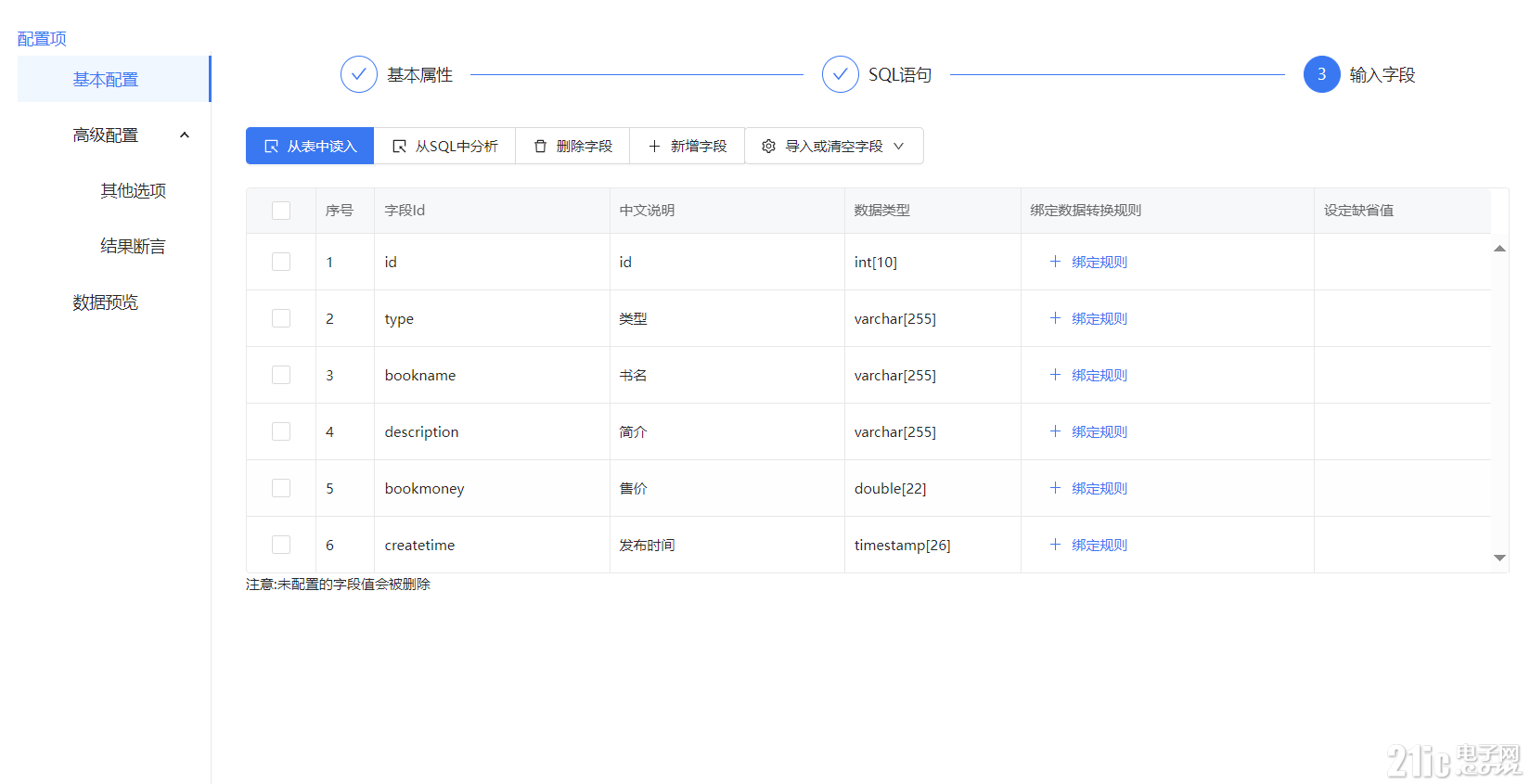Click the plus icon in the bookname row

pyautogui.click(x=1055, y=375)
